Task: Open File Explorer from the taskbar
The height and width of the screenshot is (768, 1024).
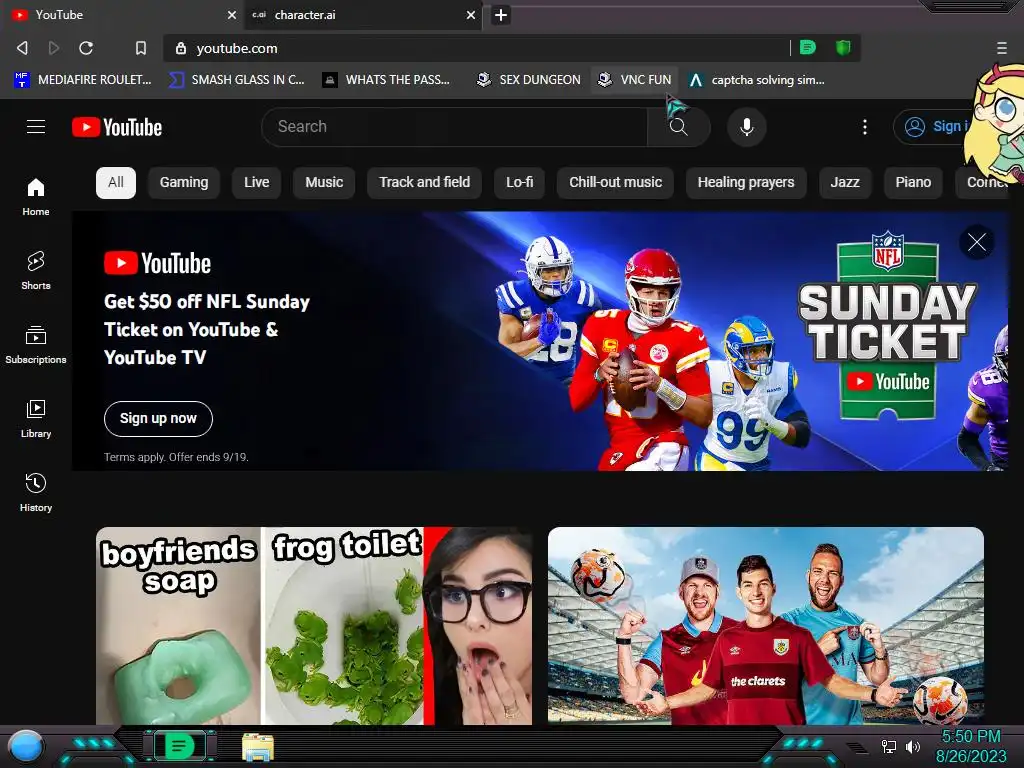Action: (x=258, y=747)
